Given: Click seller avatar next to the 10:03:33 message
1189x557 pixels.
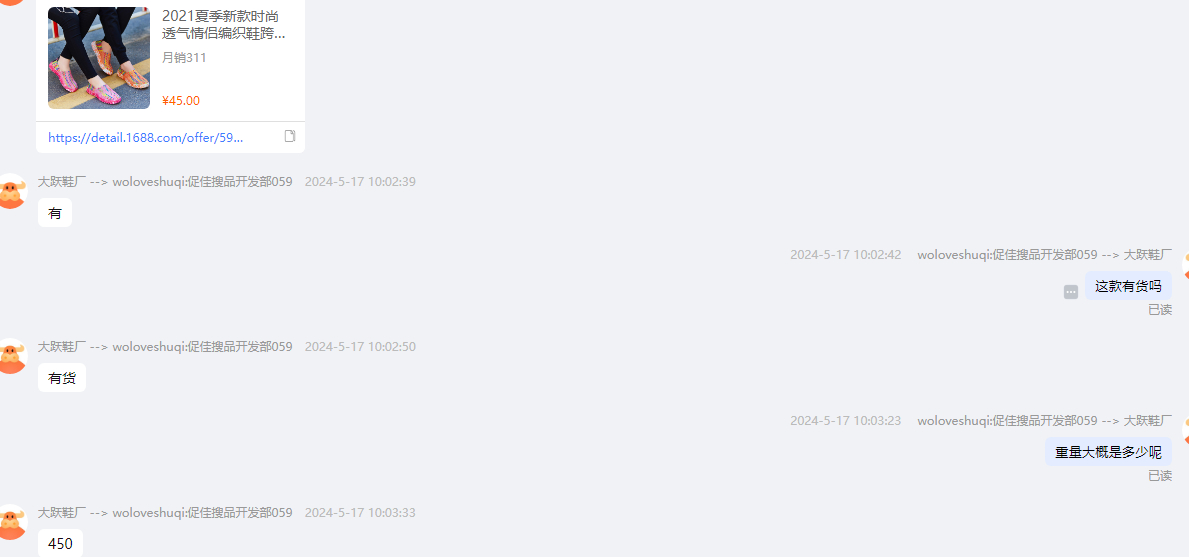Looking at the screenshot, I should pos(11,521).
